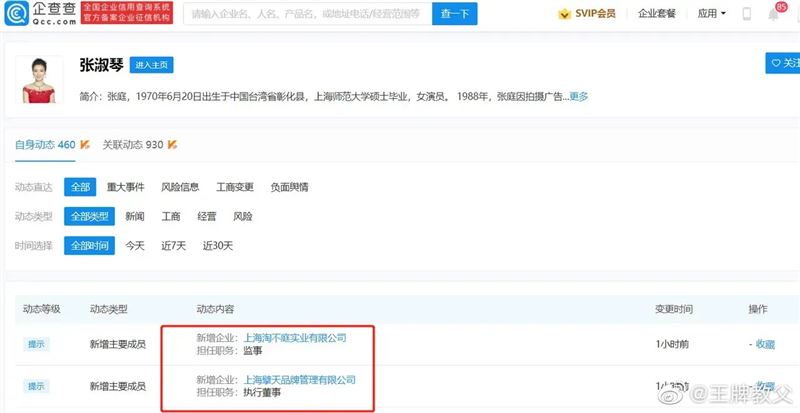Filter time by 近30天
Screen dimensions: 800x413
(x=218, y=246)
